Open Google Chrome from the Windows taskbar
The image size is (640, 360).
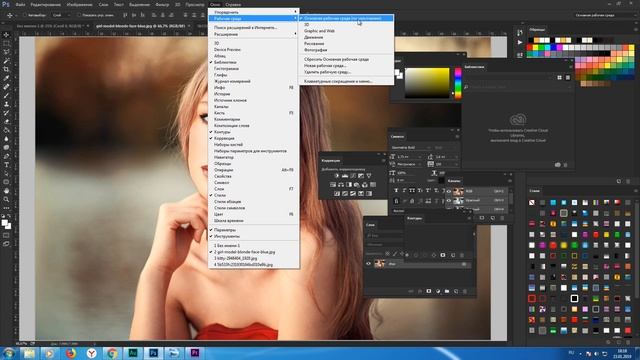[112, 353]
